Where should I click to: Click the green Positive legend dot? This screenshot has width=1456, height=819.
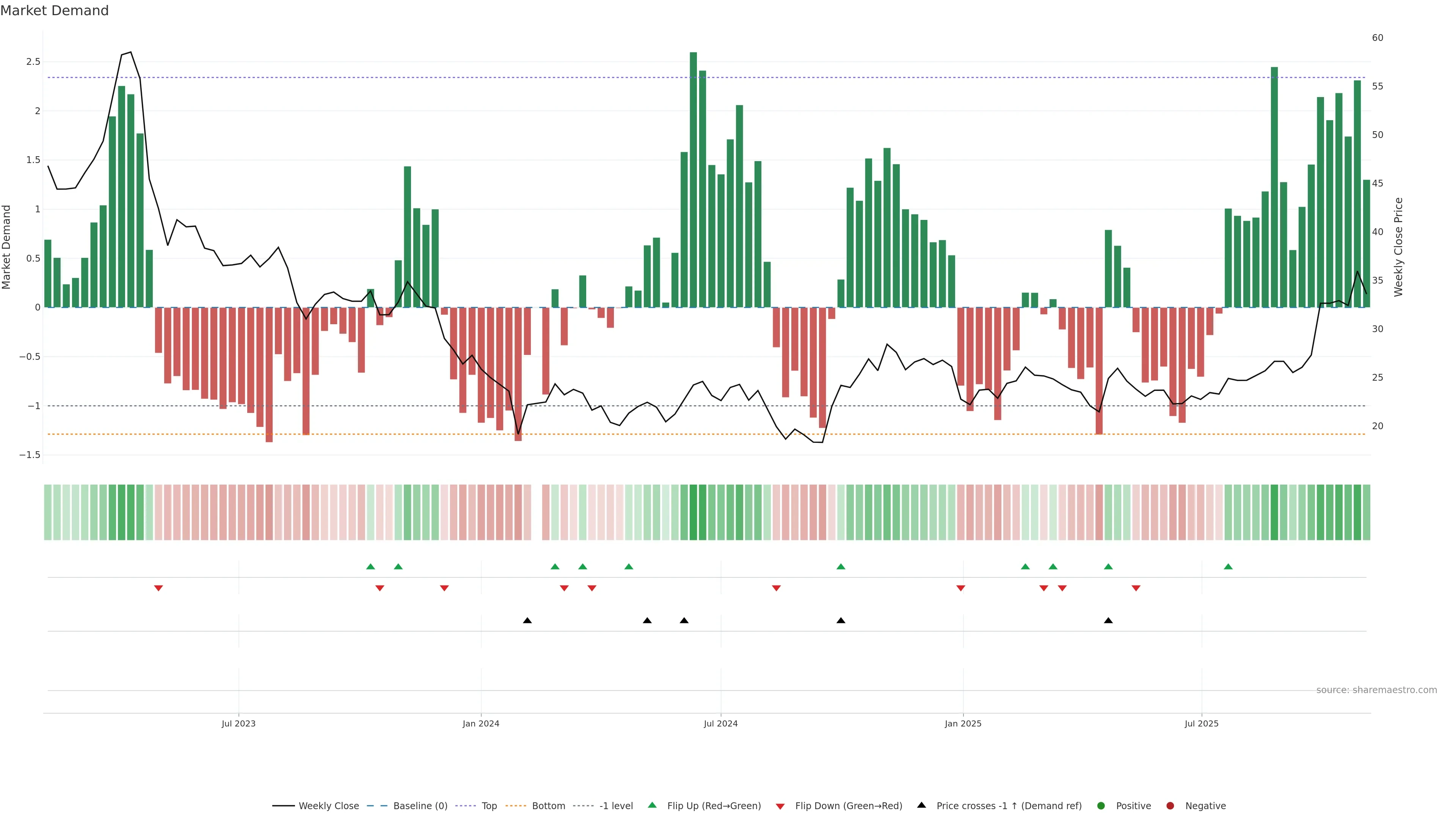1100,805
